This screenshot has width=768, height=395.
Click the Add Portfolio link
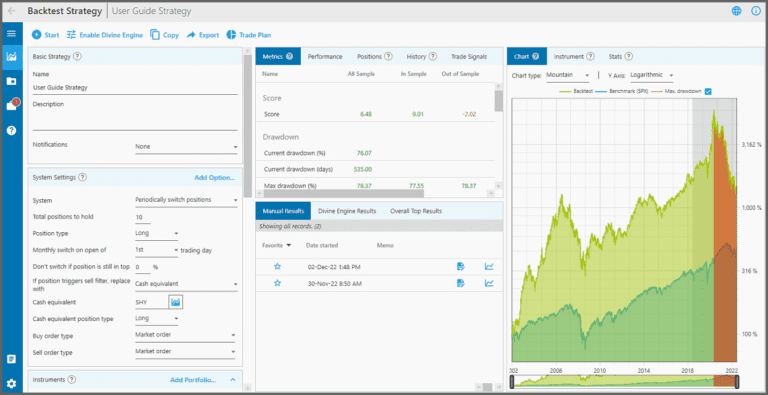click(x=193, y=379)
